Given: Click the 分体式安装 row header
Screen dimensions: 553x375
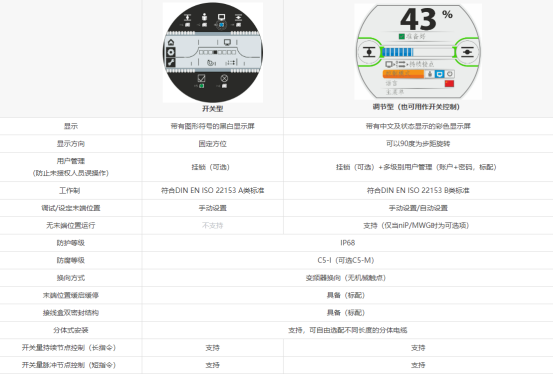Looking at the screenshot, I should 71,330.
